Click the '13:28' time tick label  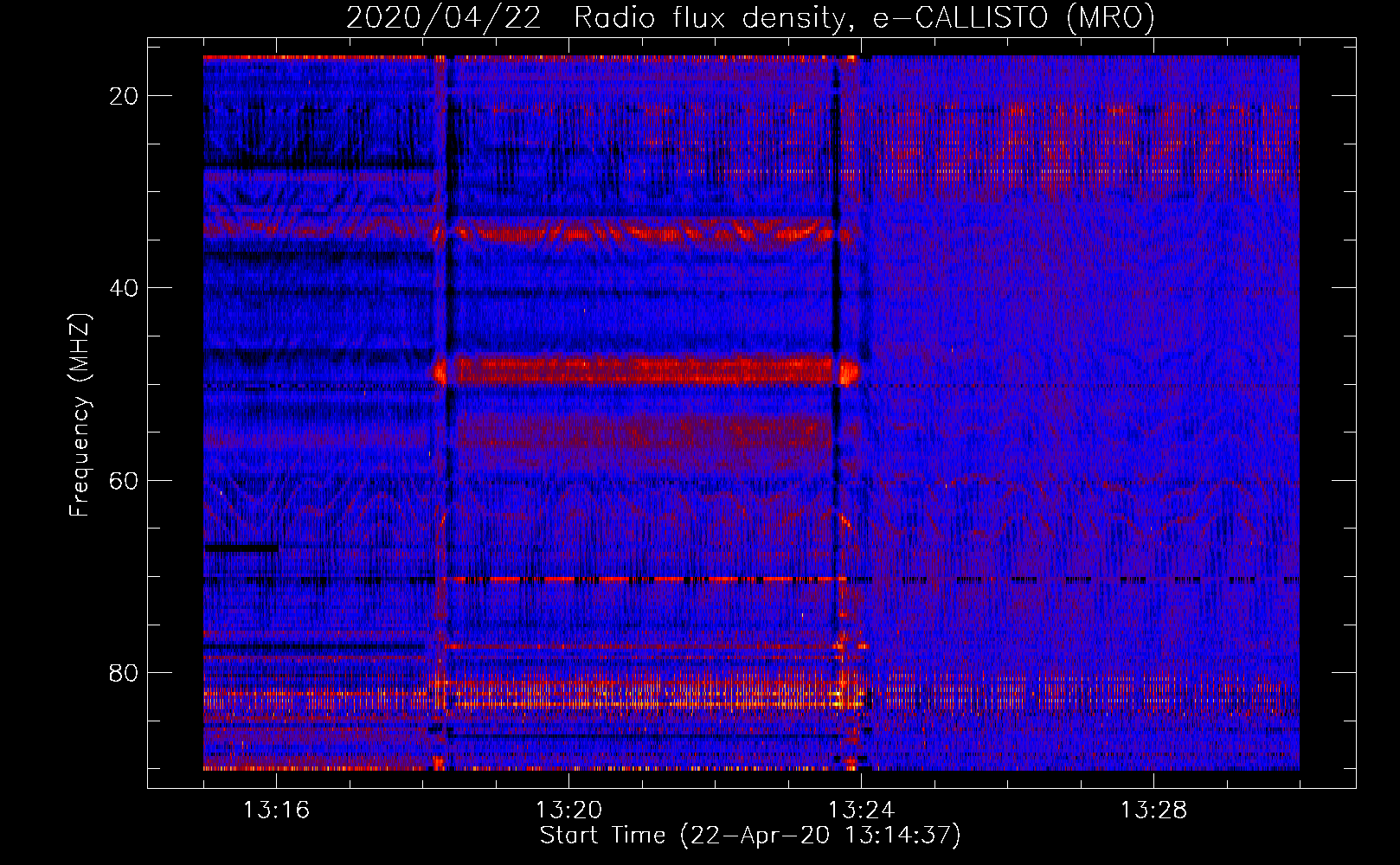click(x=1153, y=811)
